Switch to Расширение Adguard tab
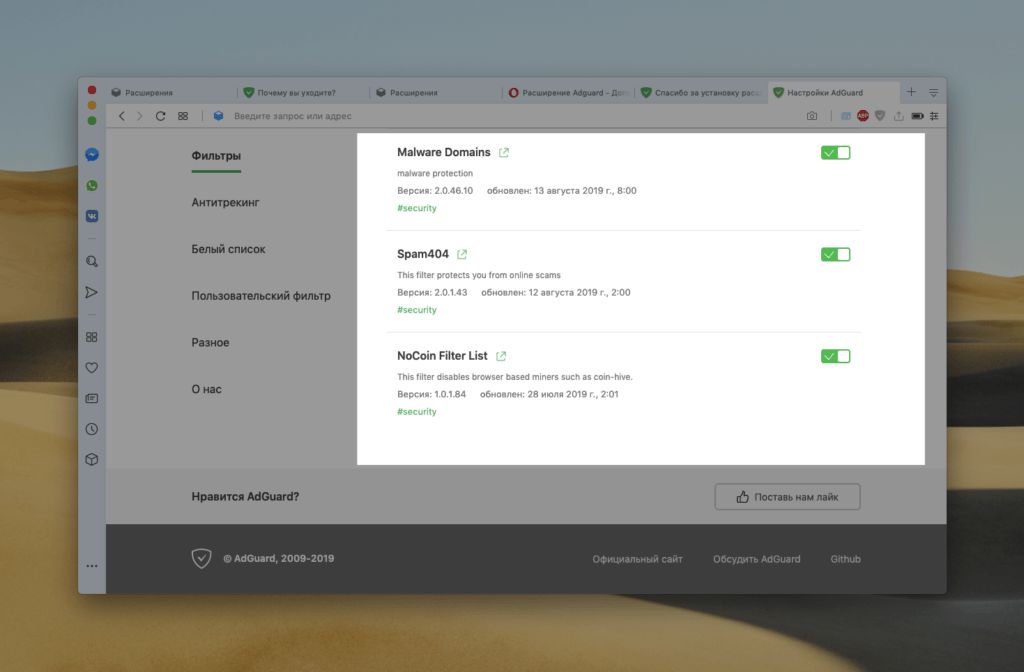Image resolution: width=1024 pixels, height=672 pixels. [x=568, y=93]
